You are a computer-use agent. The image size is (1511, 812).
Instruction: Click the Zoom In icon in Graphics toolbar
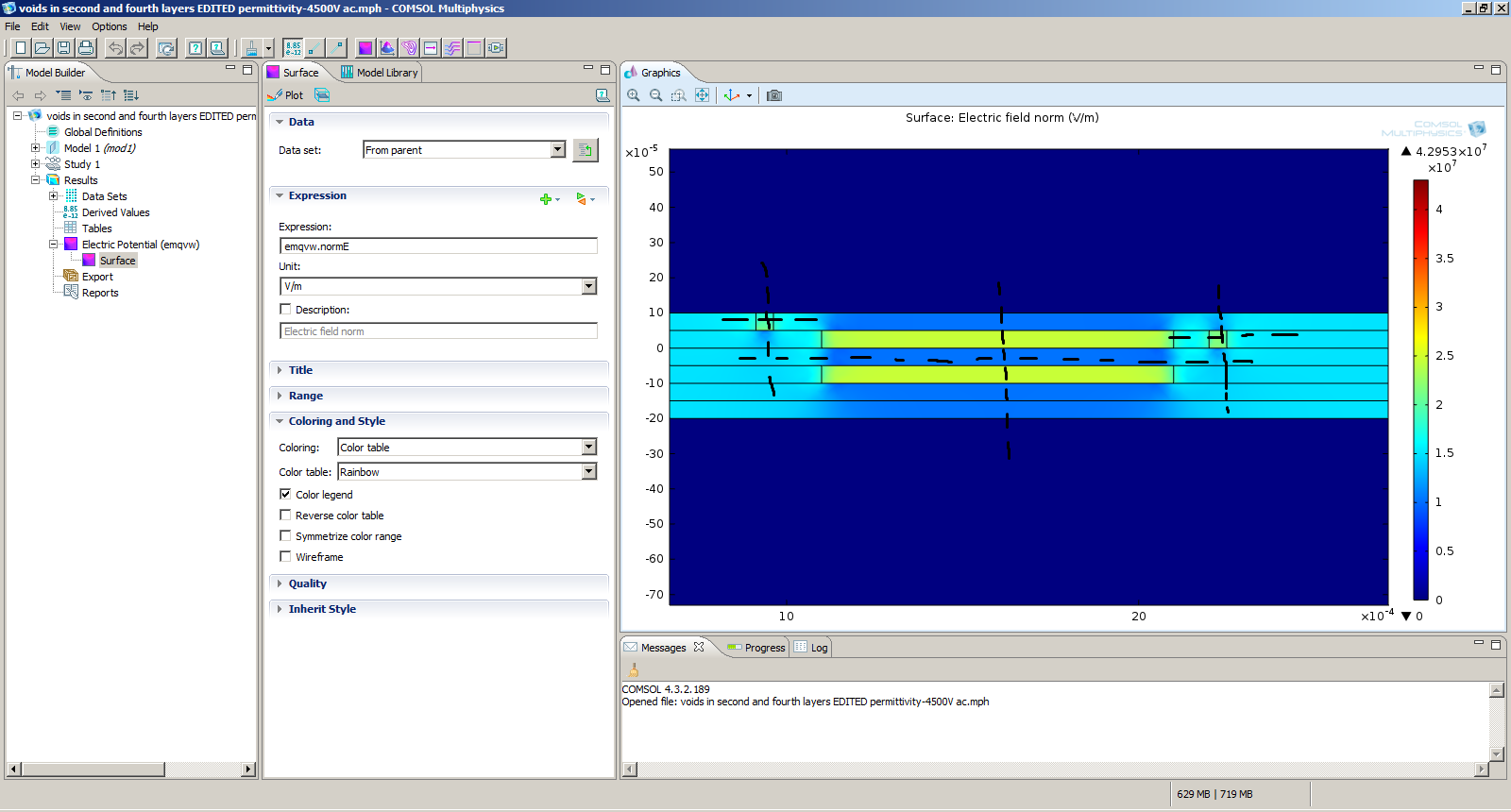coord(634,95)
